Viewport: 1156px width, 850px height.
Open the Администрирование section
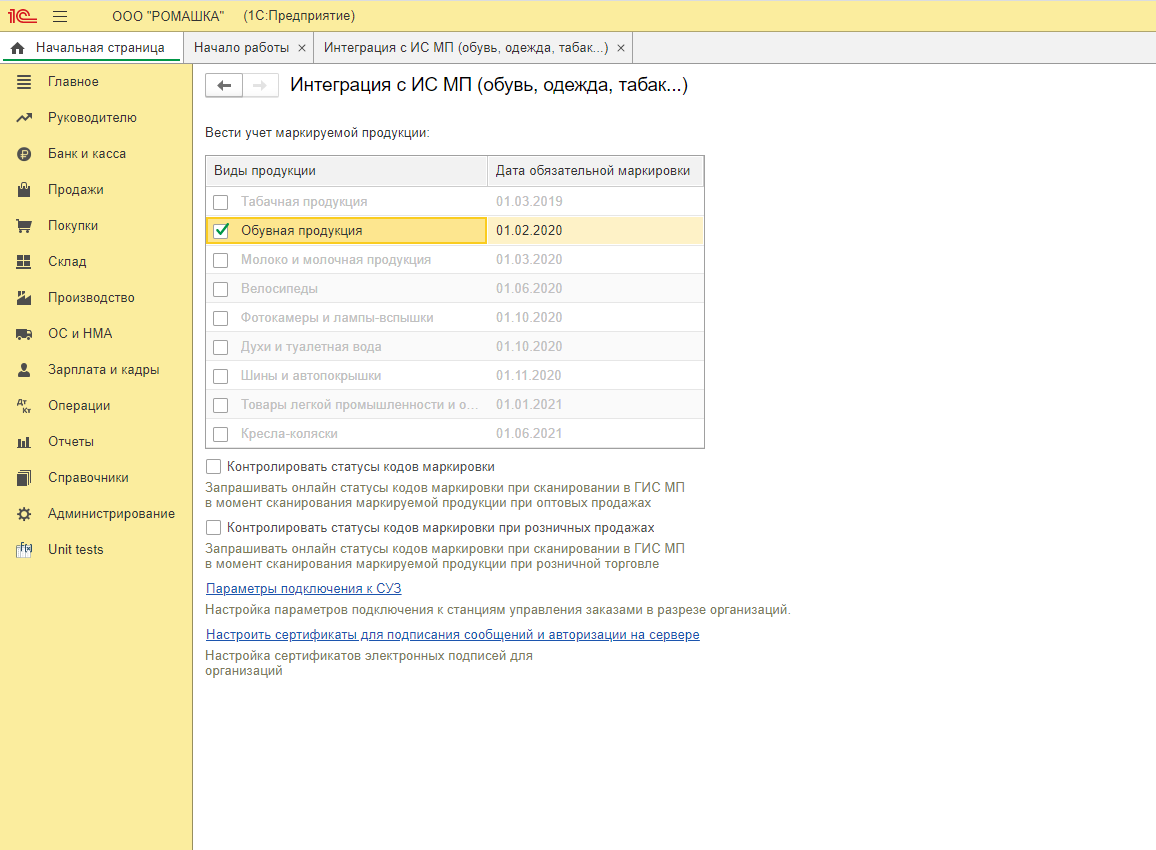click(111, 514)
